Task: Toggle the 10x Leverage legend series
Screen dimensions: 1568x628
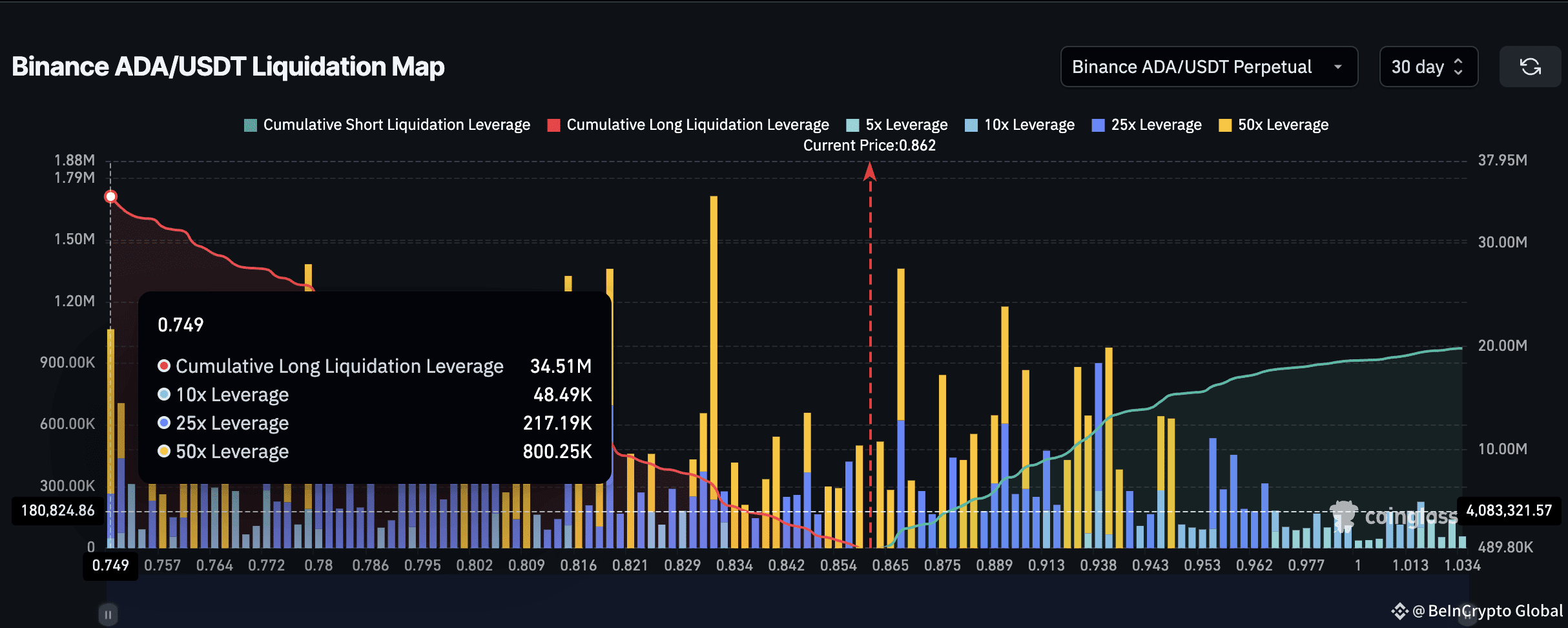Action: [1020, 125]
